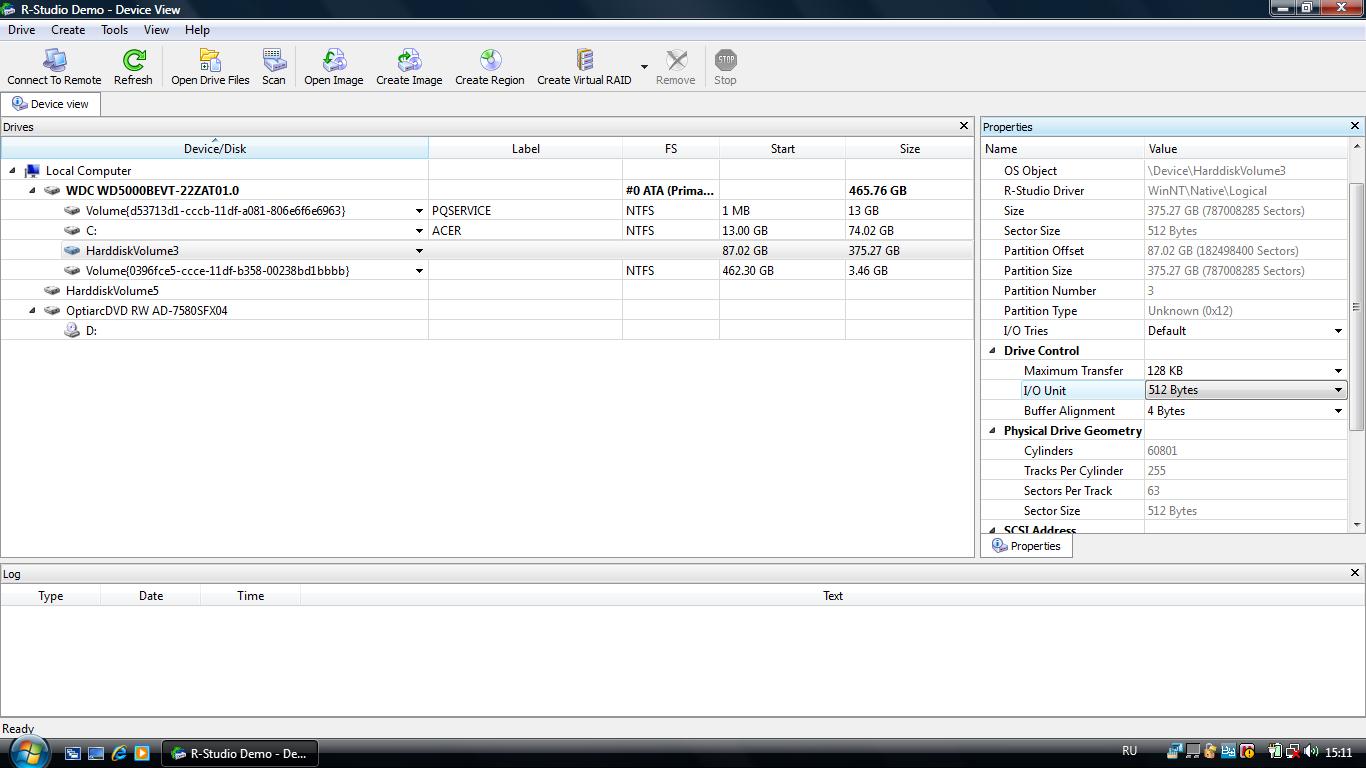This screenshot has height=768, width=1366.
Task: Click the Create Virtual RAID icon
Action: tap(584, 60)
